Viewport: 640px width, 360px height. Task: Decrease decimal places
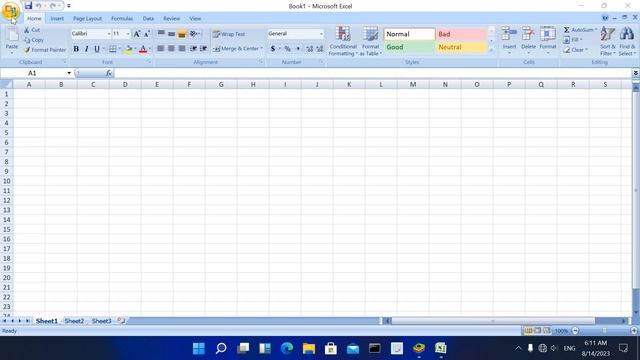click(320, 49)
